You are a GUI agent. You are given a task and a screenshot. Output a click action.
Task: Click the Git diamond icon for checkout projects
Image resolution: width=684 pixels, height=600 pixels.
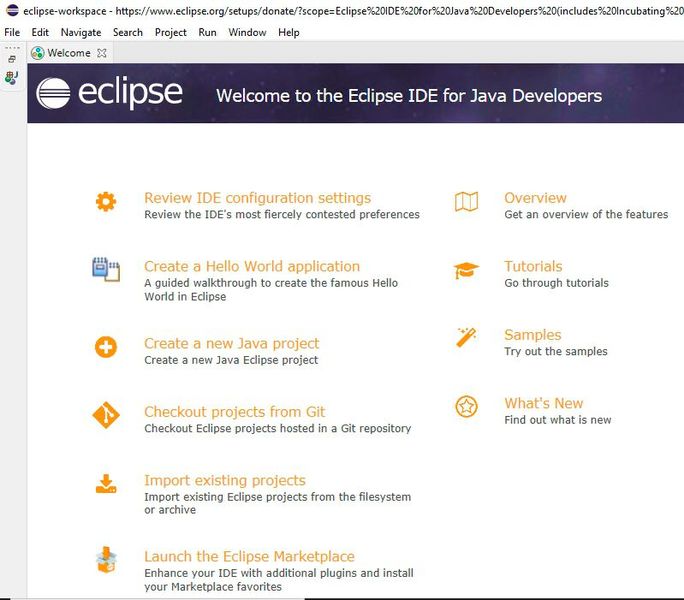click(x=106, y=415)
